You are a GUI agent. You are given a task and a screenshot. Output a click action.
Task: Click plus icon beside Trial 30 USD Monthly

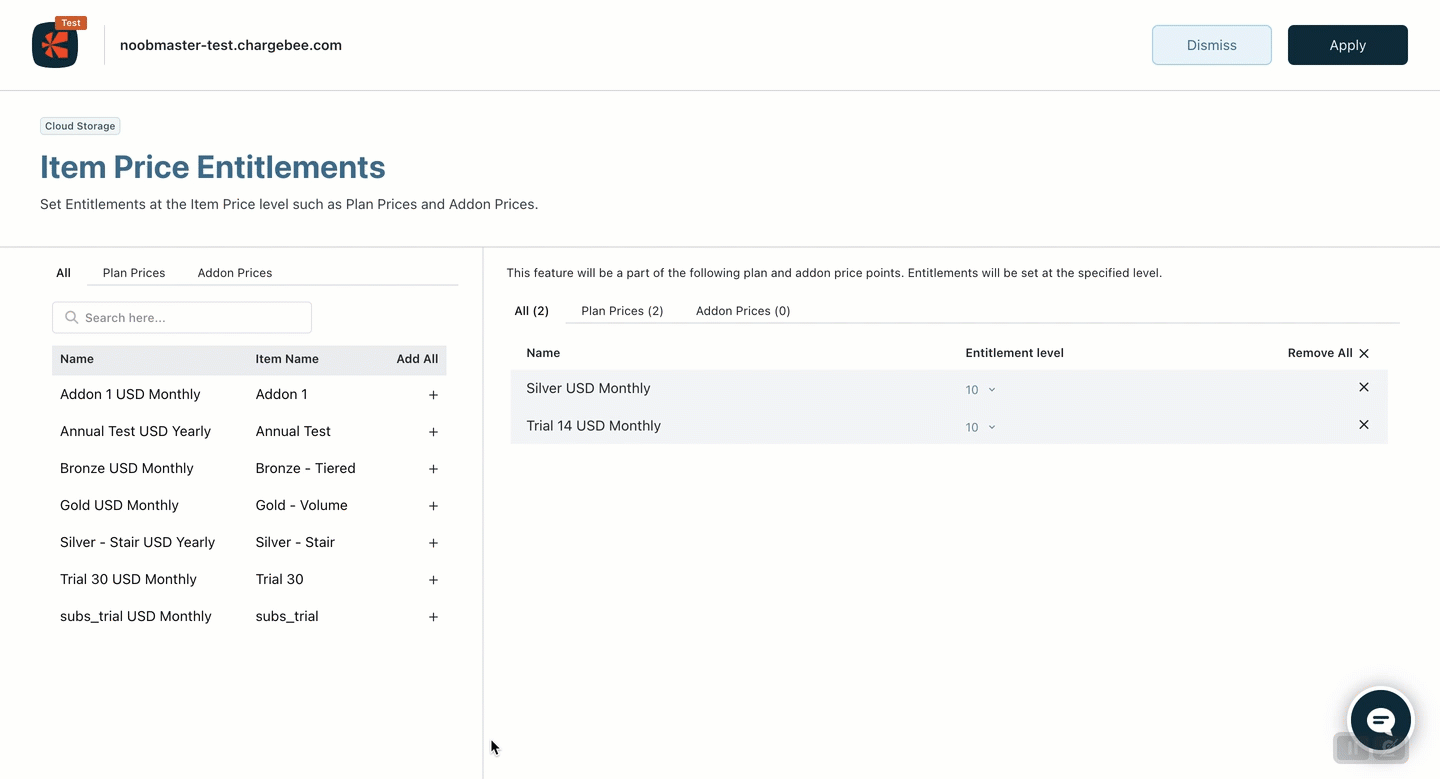[x=433, y=580]
